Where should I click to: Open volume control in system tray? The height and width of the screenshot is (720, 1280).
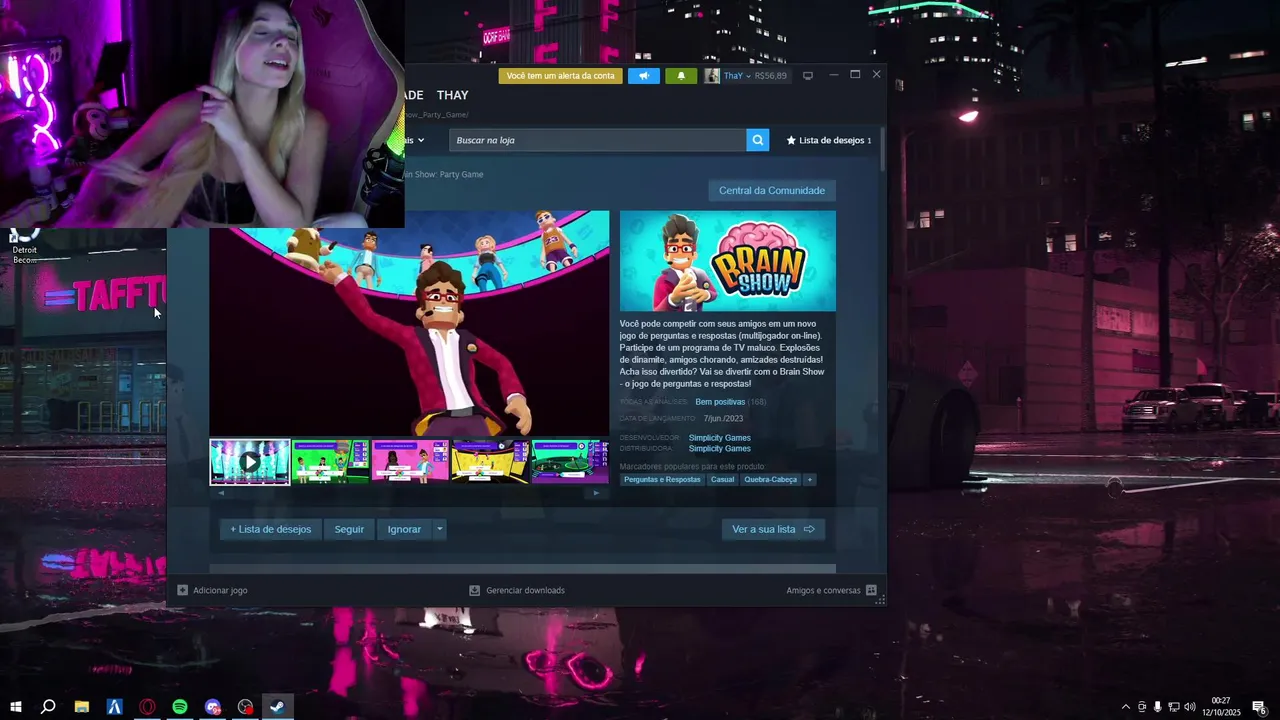click(1190, 707)
